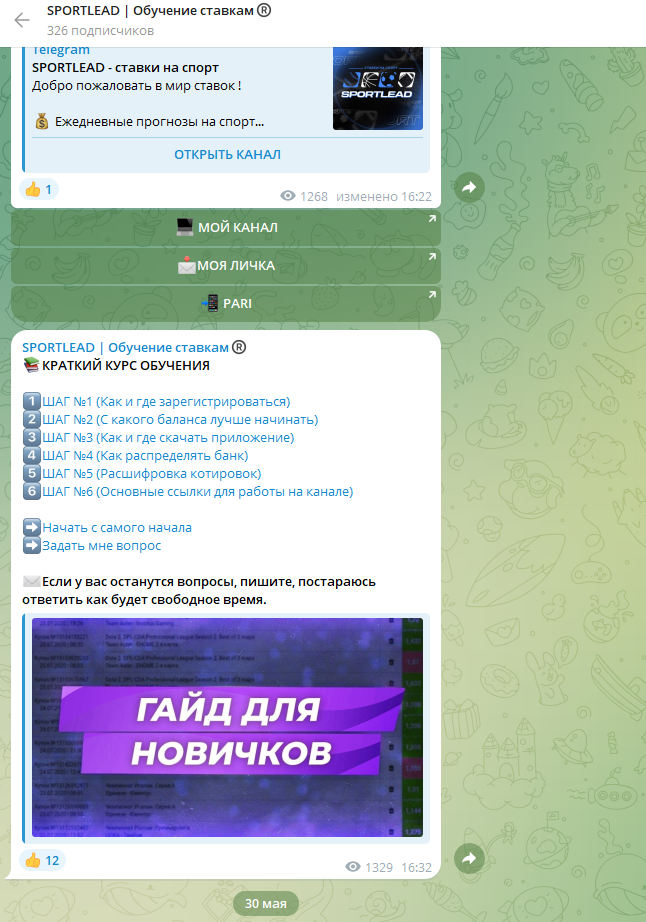The height and width of the screenshot is (922, 646).
Task: Open ШАГ №1 registration link
Action: tap(166, 402)
